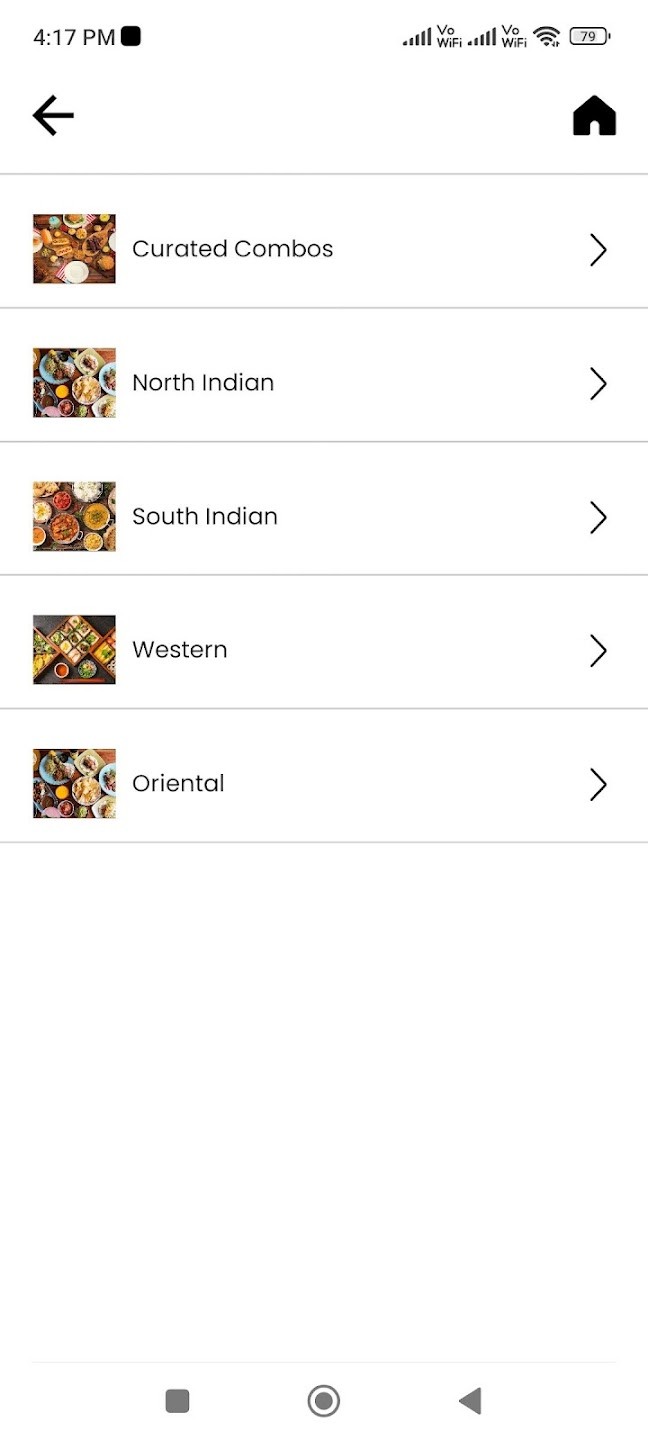Tap the South Indian dishes thumbnail
Image resolution: width=648 pixels, height=1440 pixels.
74,516
